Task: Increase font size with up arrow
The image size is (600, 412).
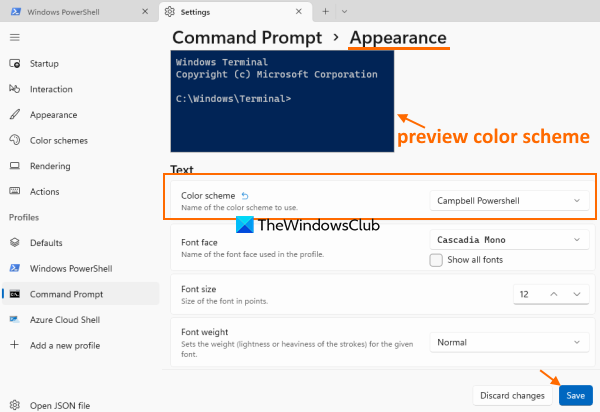Action: 554,294
